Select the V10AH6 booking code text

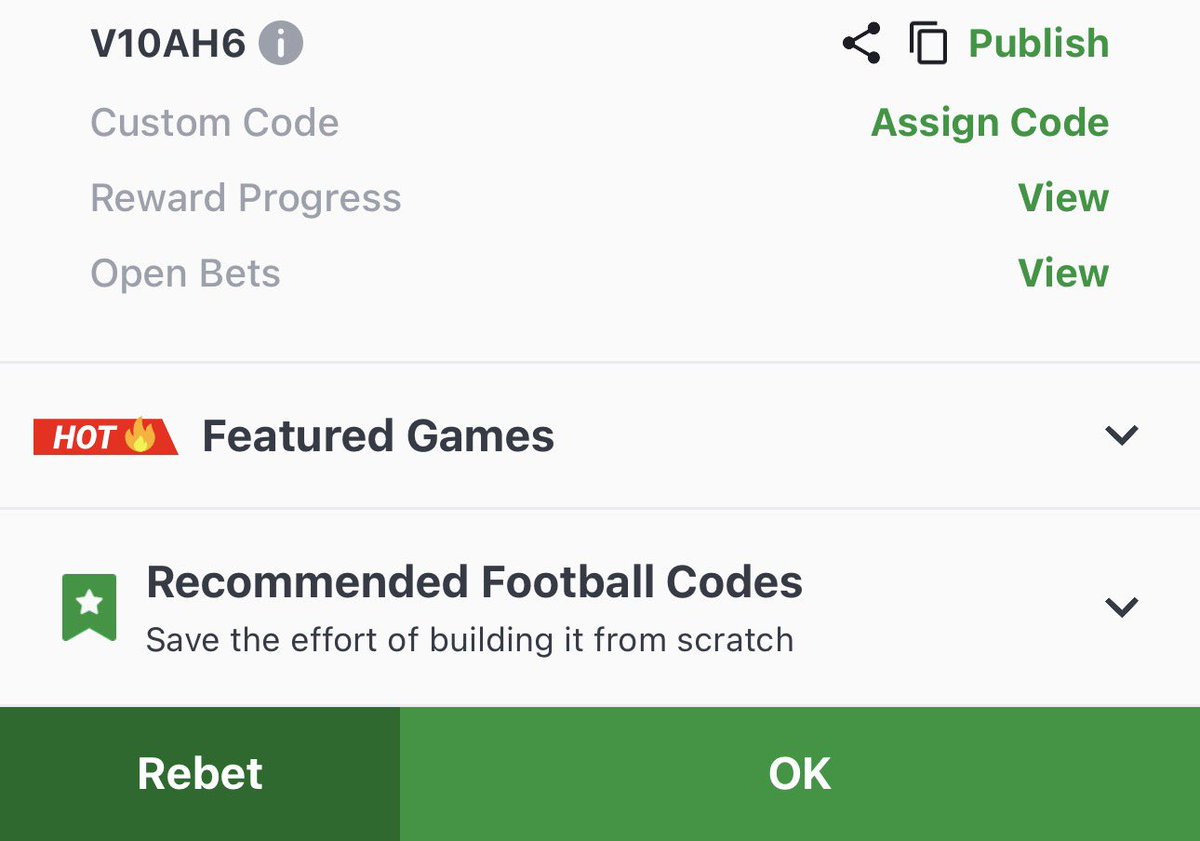168,44
